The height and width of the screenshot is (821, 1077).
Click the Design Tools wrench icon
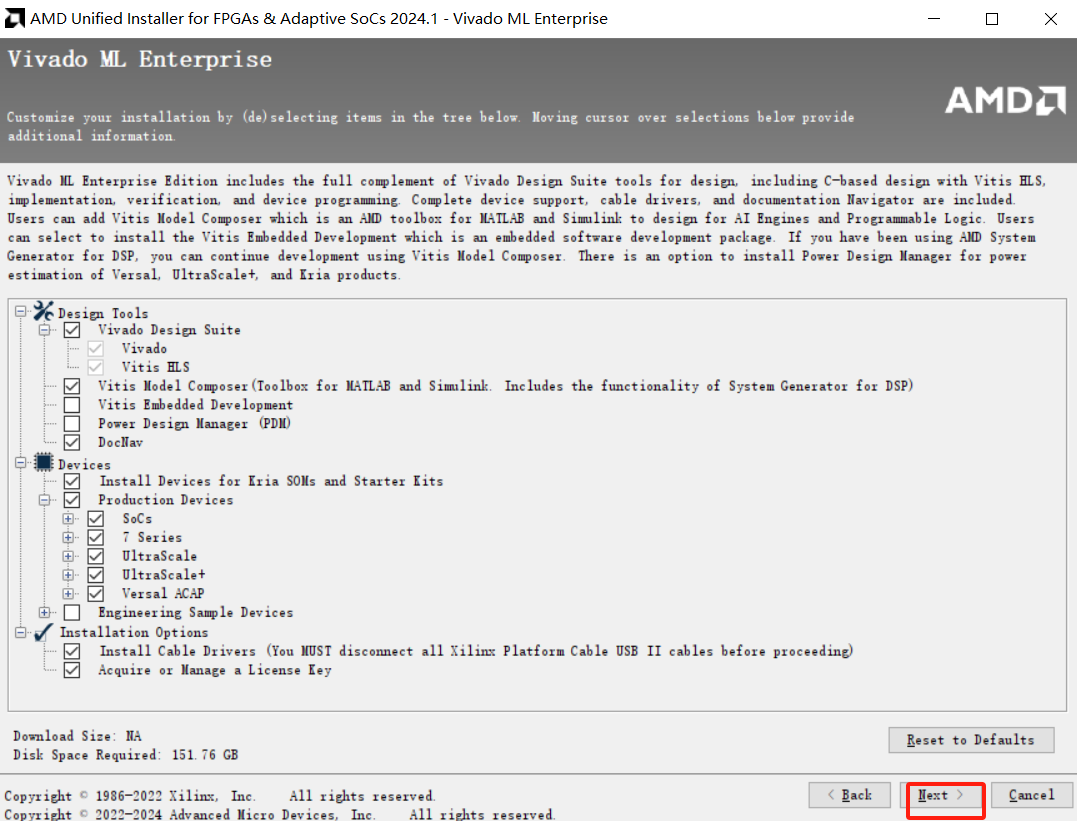point(43,312)
